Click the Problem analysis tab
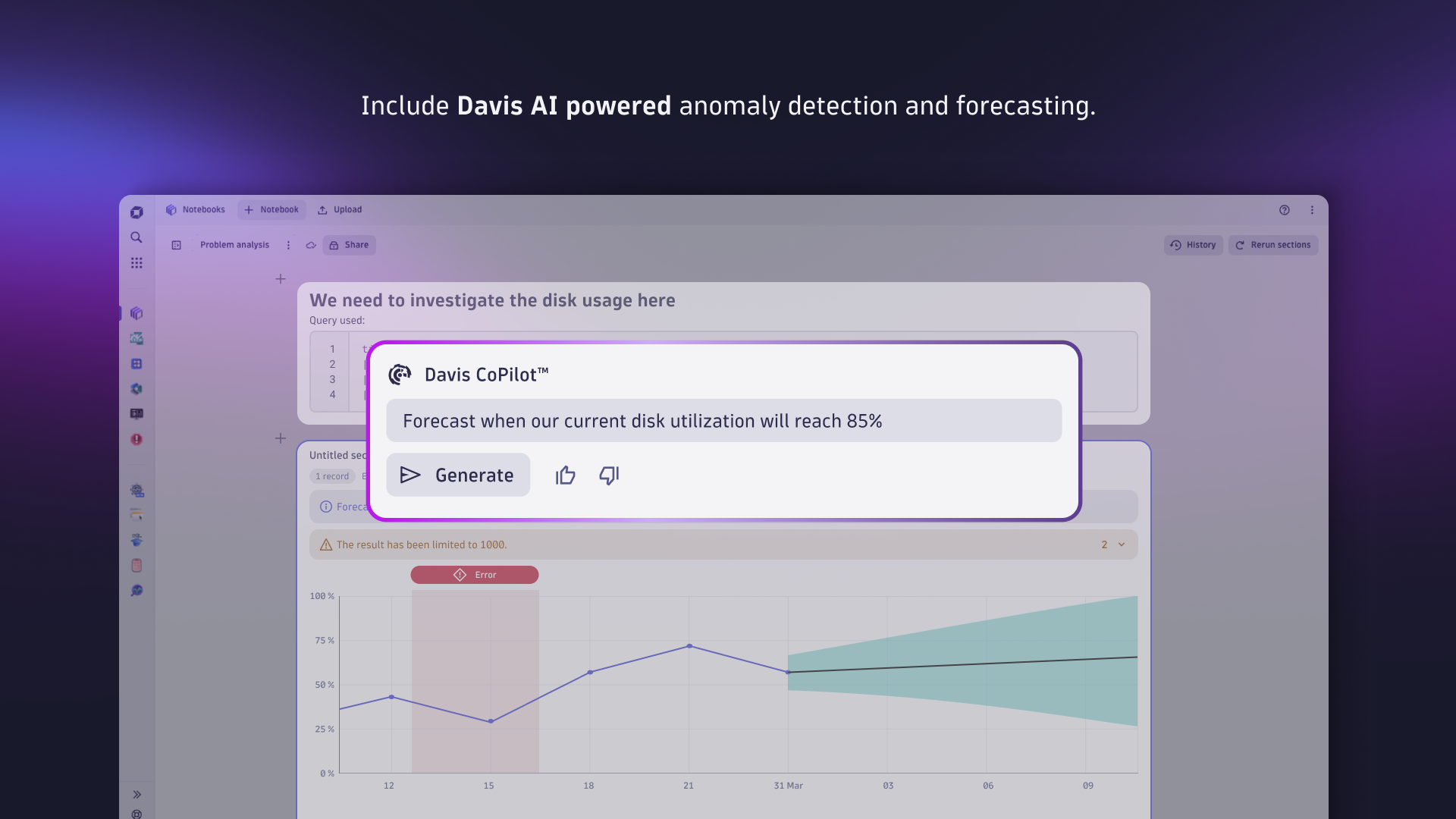Viewport: 1456px width, 819px height. click(x=234, y=244)
